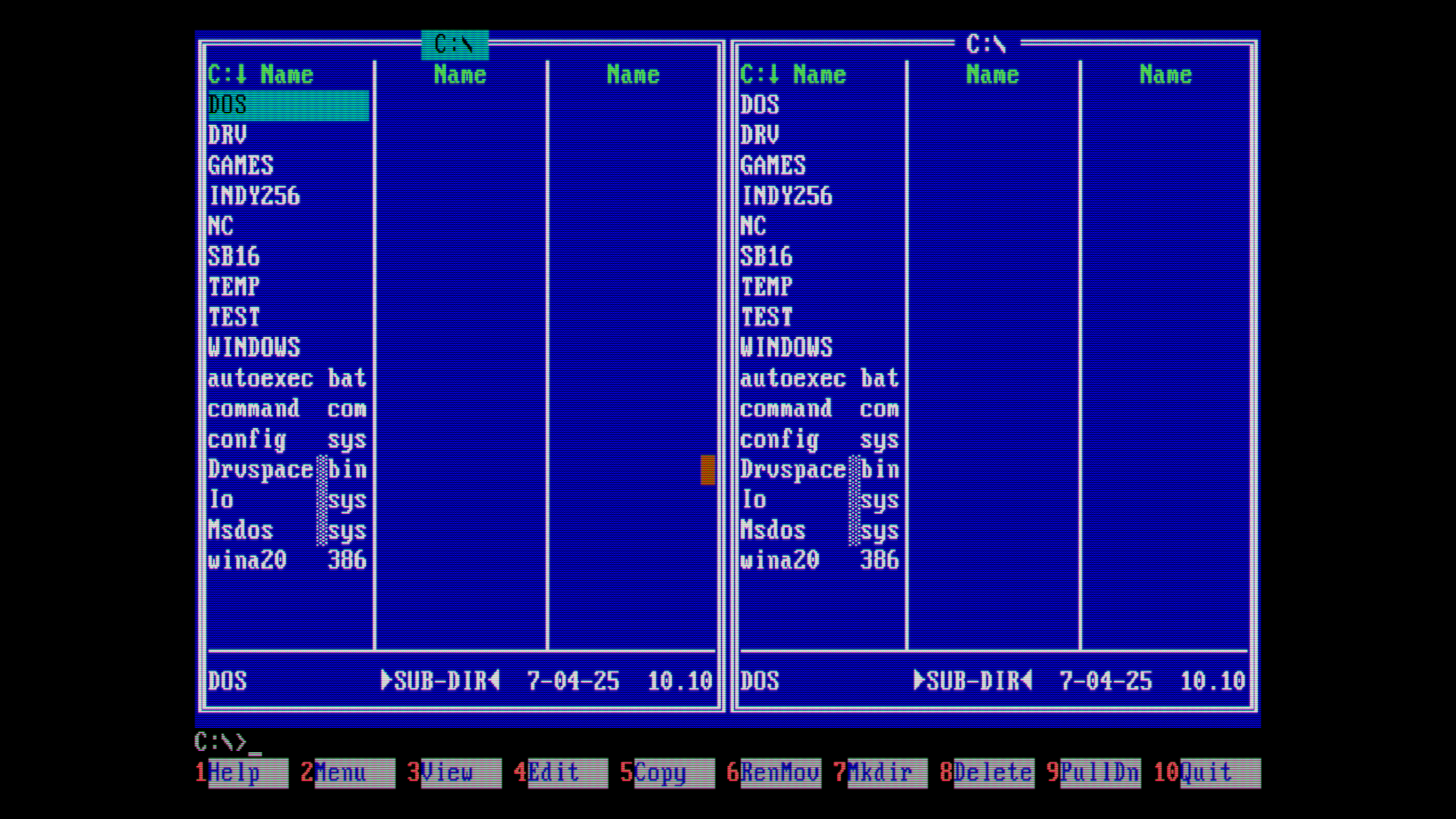Select TEMP directory in left panel

click(x=288, y=287)
